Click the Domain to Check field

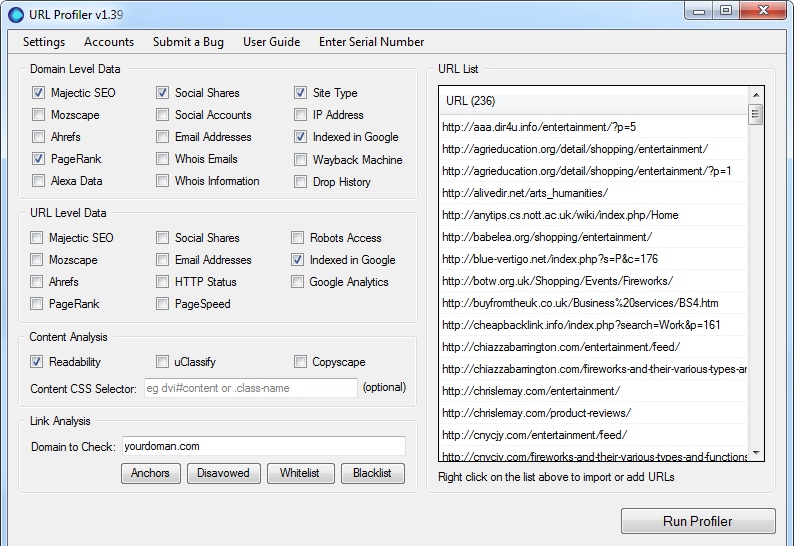tap(262, 446)
